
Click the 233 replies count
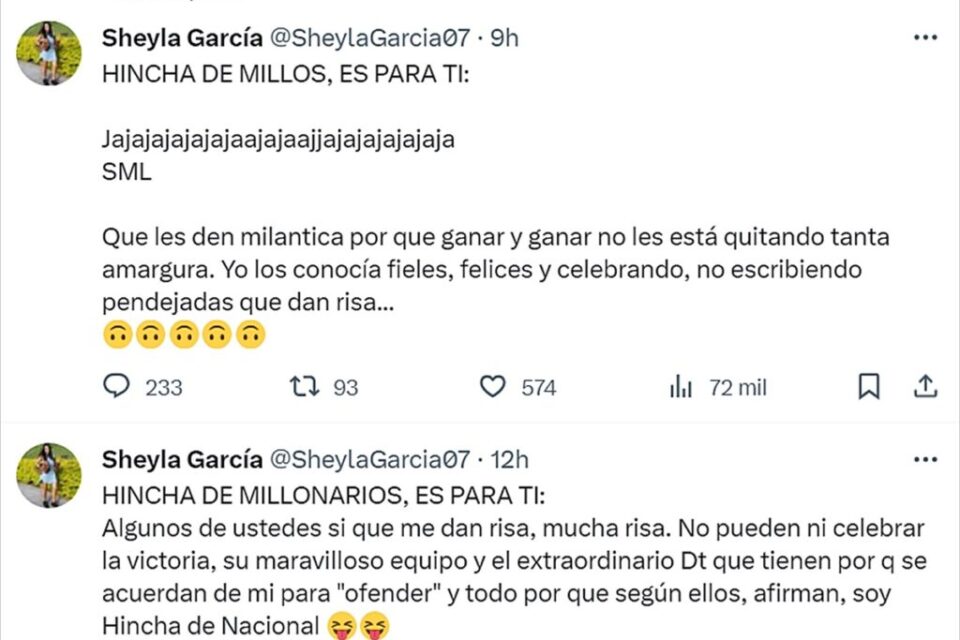tap(164, 387)
